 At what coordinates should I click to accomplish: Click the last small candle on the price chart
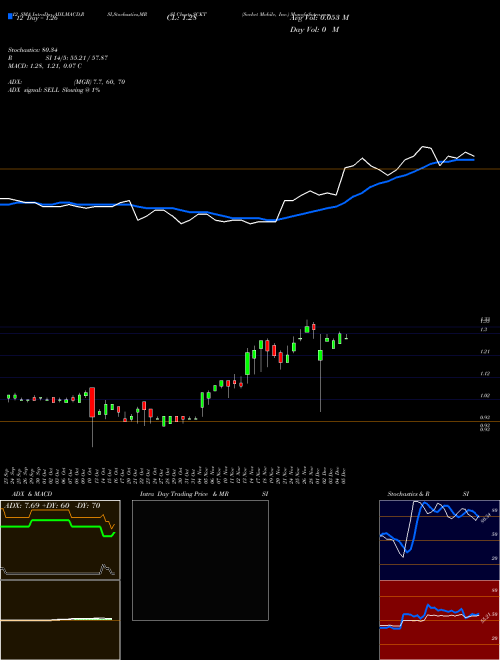(x=346, y=338)
